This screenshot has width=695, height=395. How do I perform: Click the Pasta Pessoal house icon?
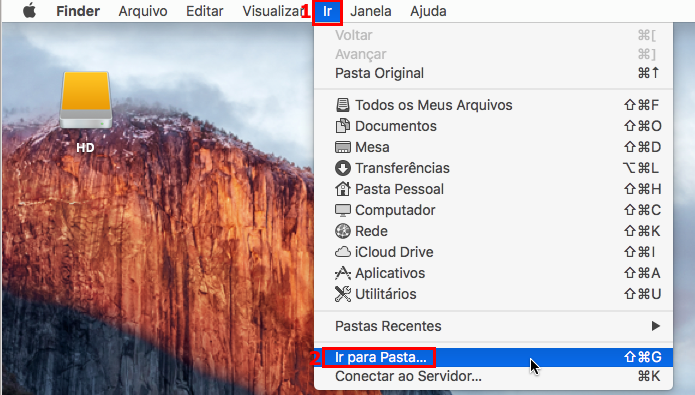342,189
